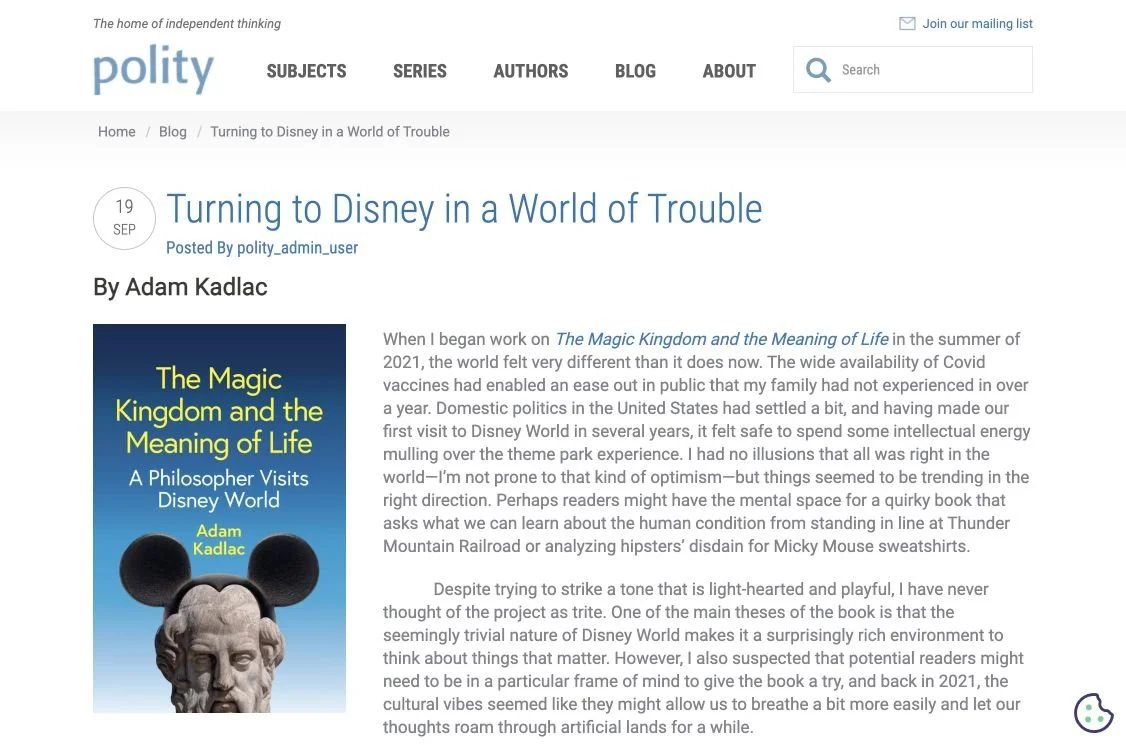Click the article title heading

pos(464,209)
